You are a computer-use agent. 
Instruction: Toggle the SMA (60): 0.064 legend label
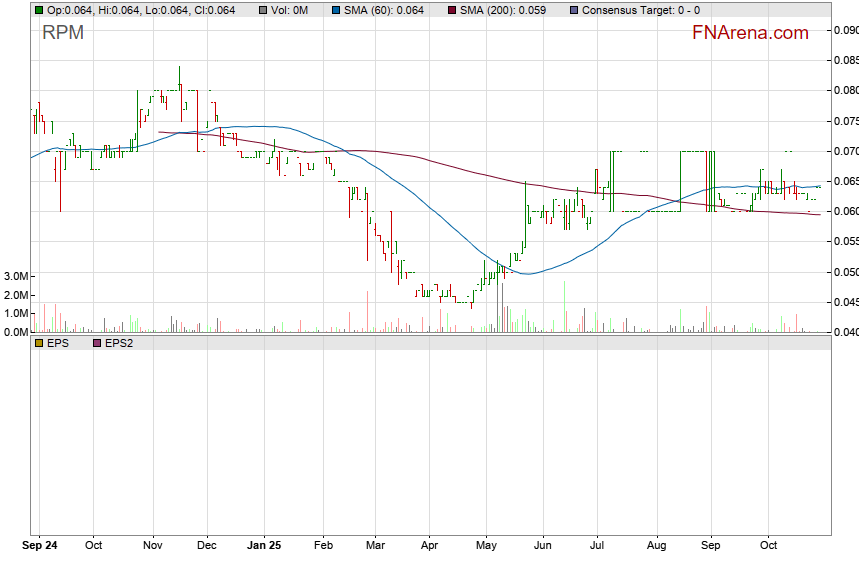pos(385,10)
